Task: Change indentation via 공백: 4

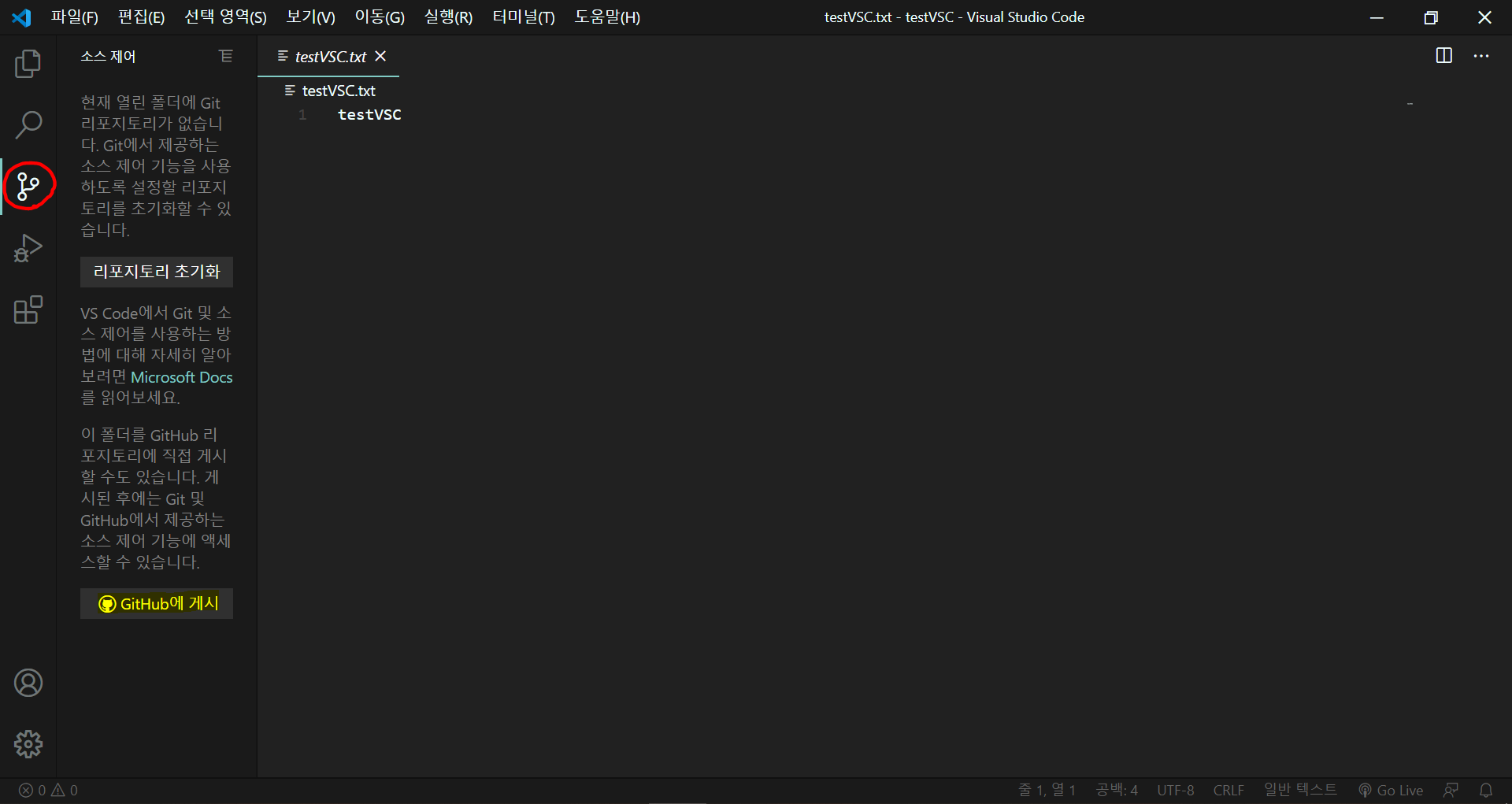Action: click(1117, 790)
